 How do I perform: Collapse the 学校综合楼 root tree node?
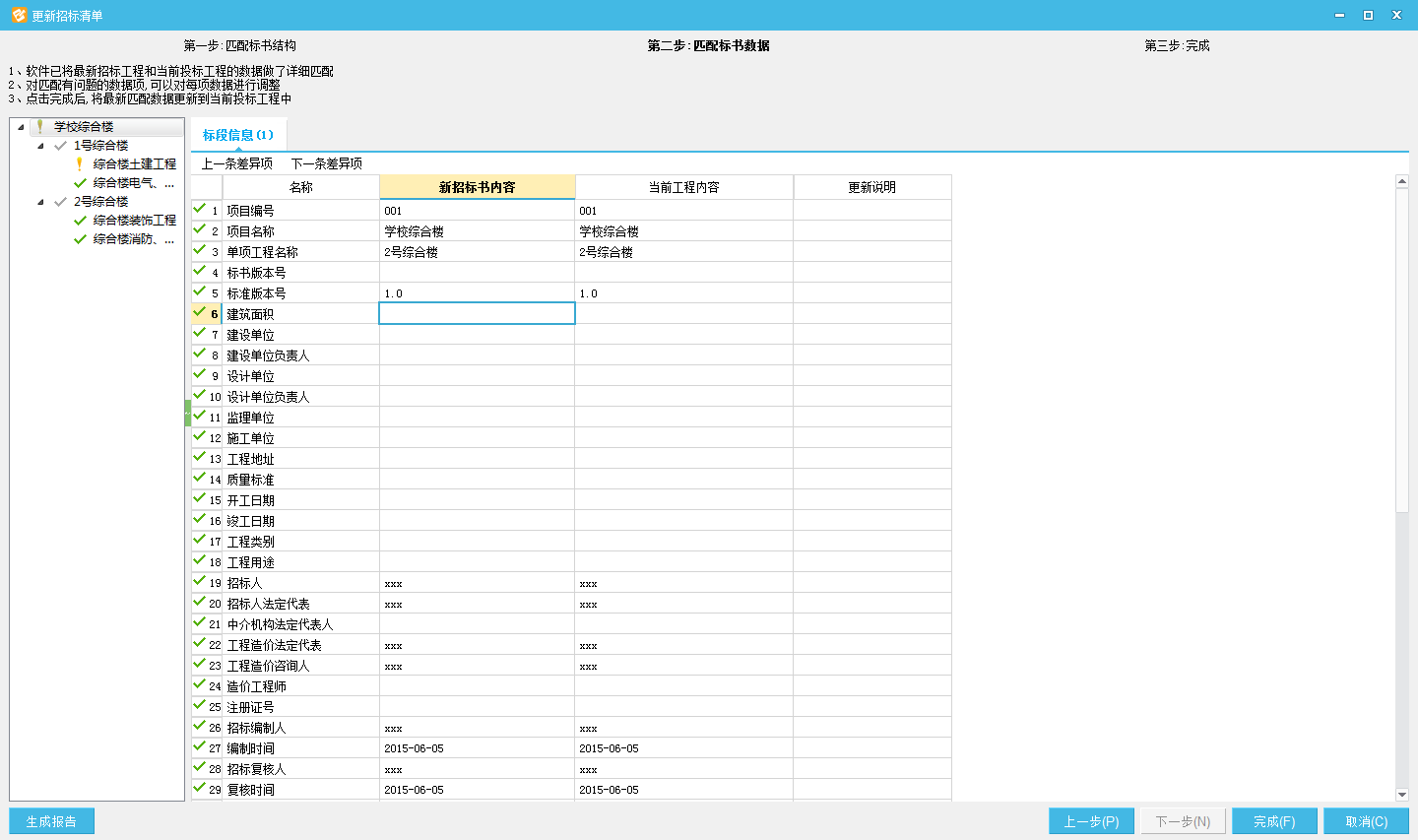pos(21,127)
